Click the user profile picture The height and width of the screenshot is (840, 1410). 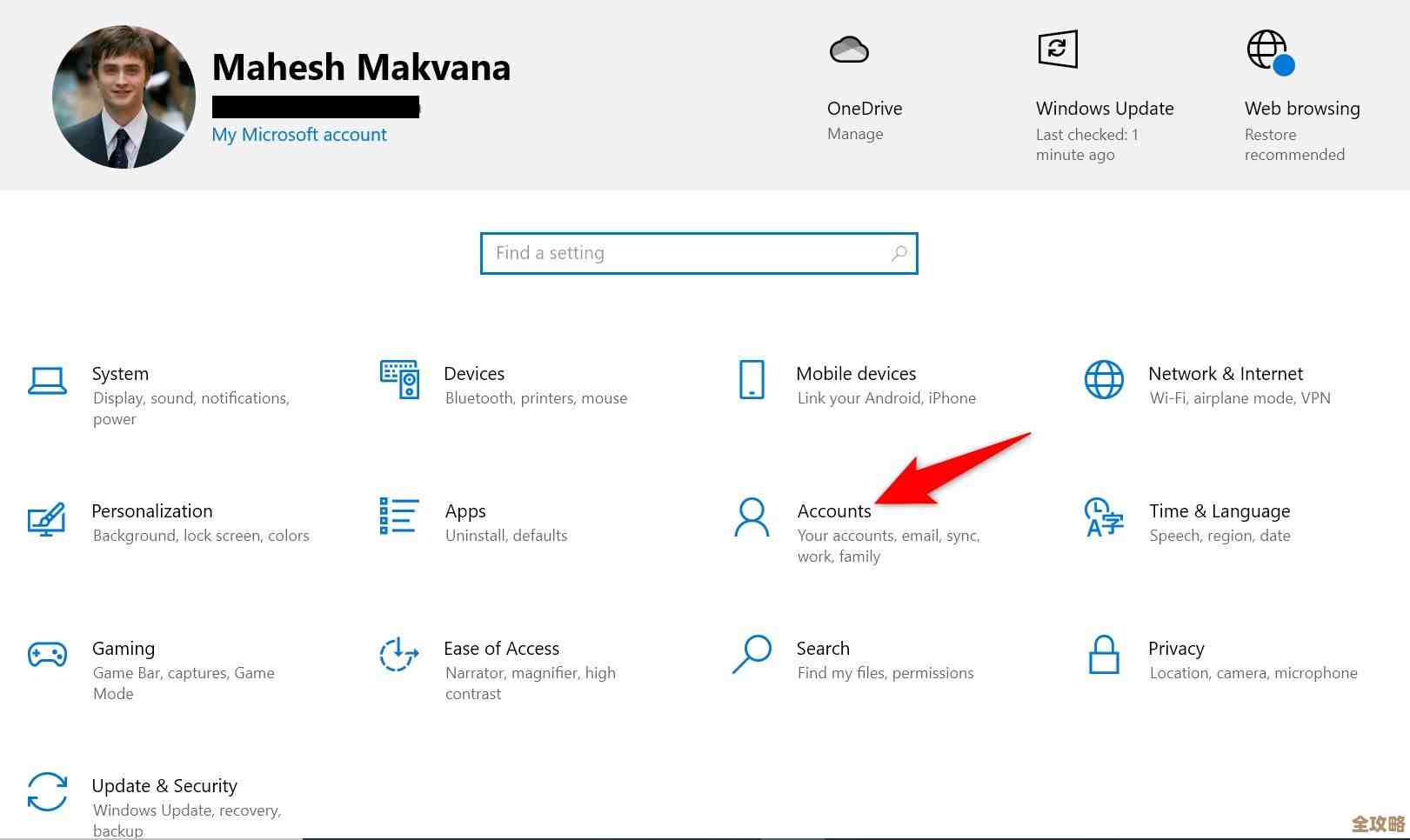[x=124, y=97]
